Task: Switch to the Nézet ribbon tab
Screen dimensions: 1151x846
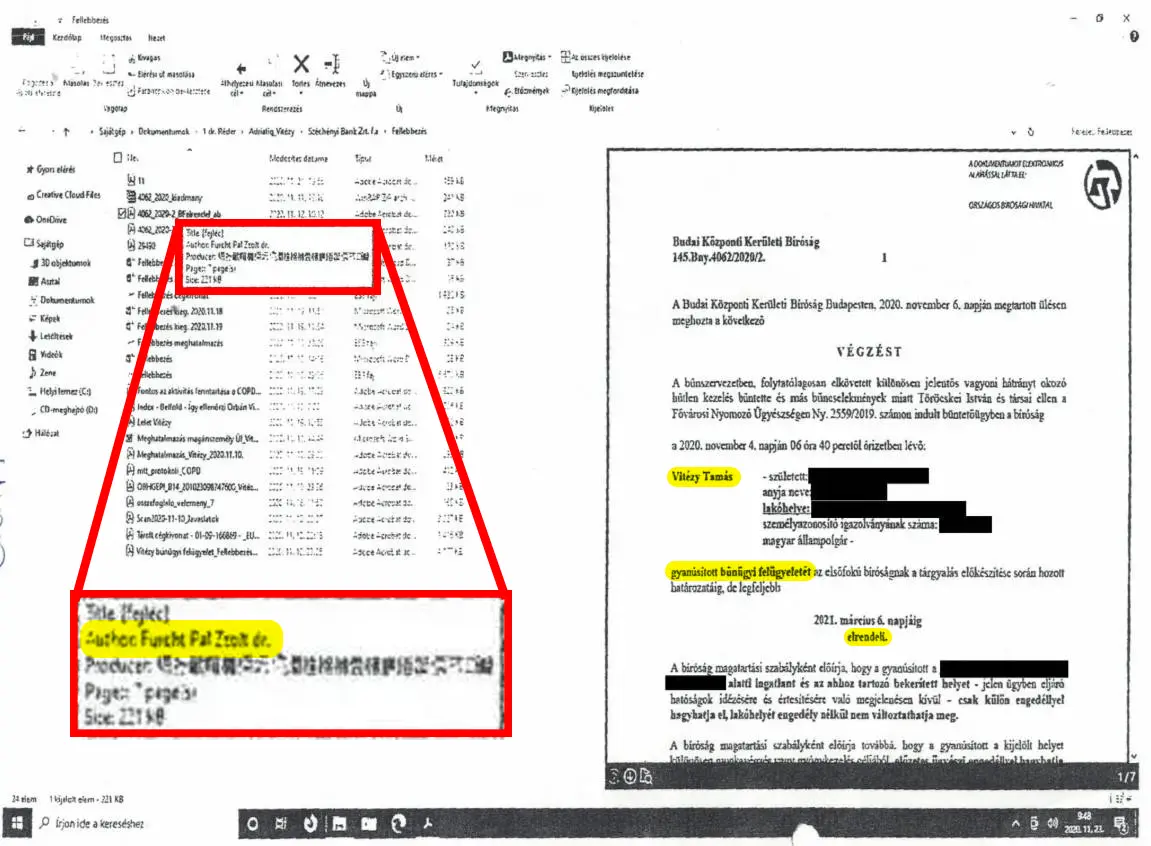Action: 156,37
